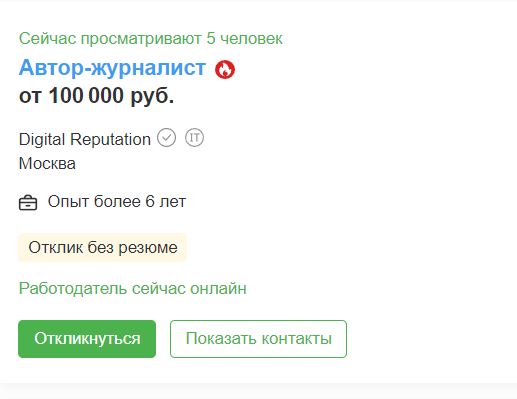Reveal contacts via Показать контакты button

coord(258,339)
